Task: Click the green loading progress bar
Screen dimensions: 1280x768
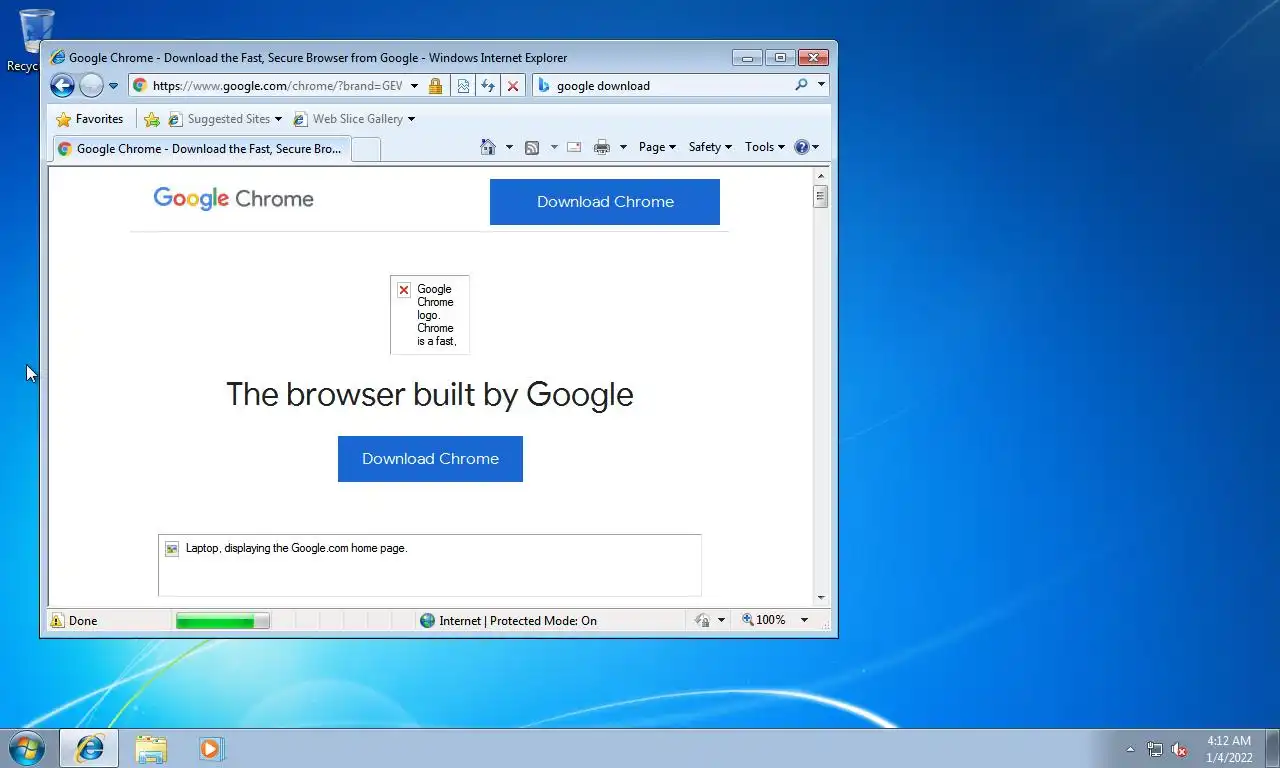Action: [x=222, y=621]
